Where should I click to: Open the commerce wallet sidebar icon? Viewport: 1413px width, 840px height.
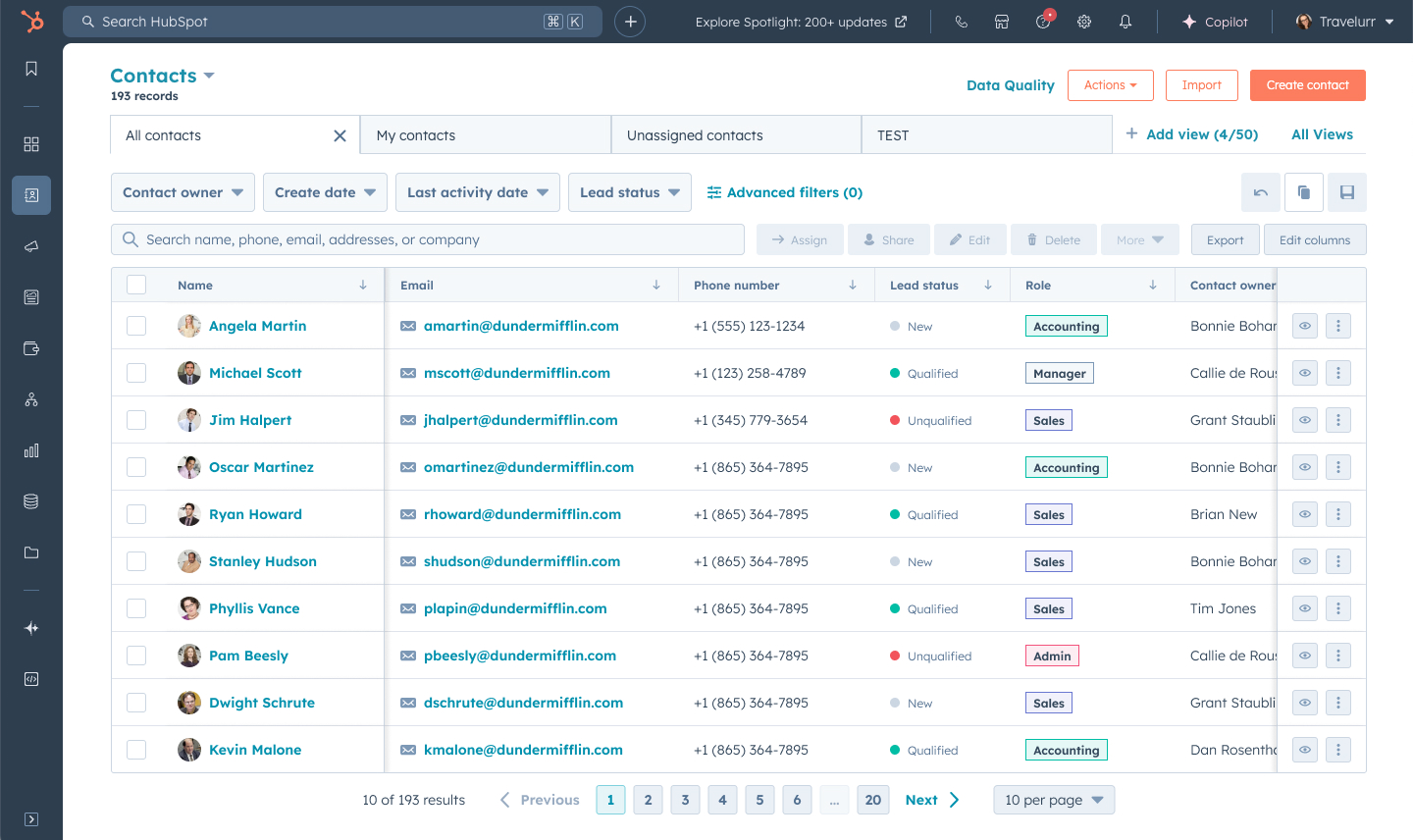coord(31,348)
